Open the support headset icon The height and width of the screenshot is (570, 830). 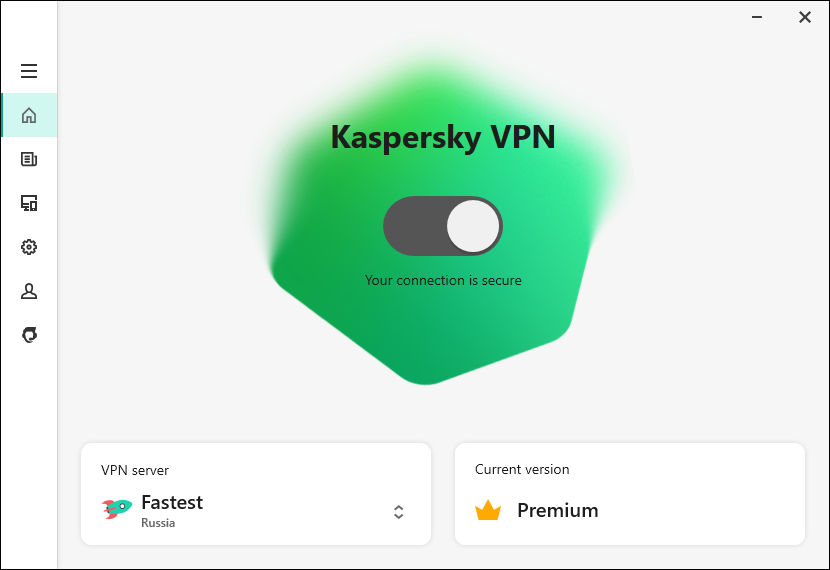coord(29,335)
